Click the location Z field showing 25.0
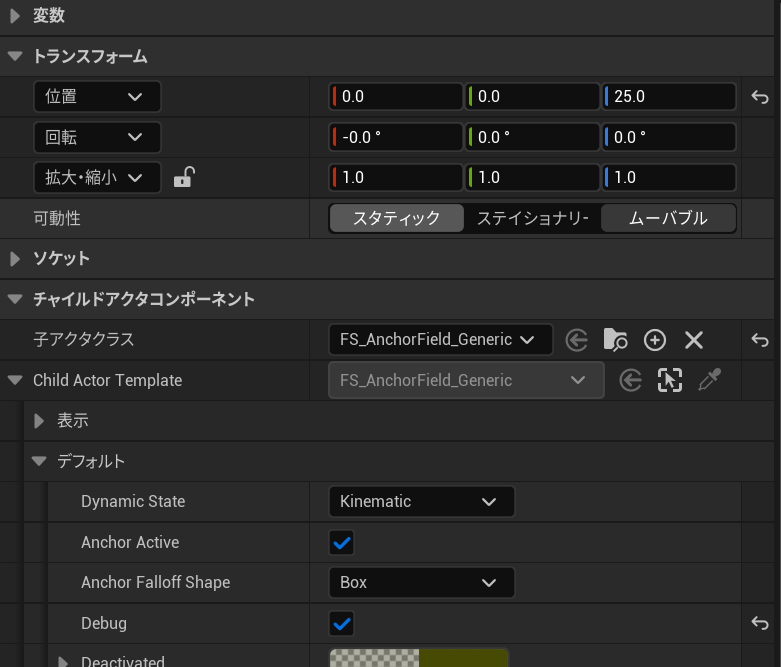The image size is (781, 667). (x=670, y=97)
